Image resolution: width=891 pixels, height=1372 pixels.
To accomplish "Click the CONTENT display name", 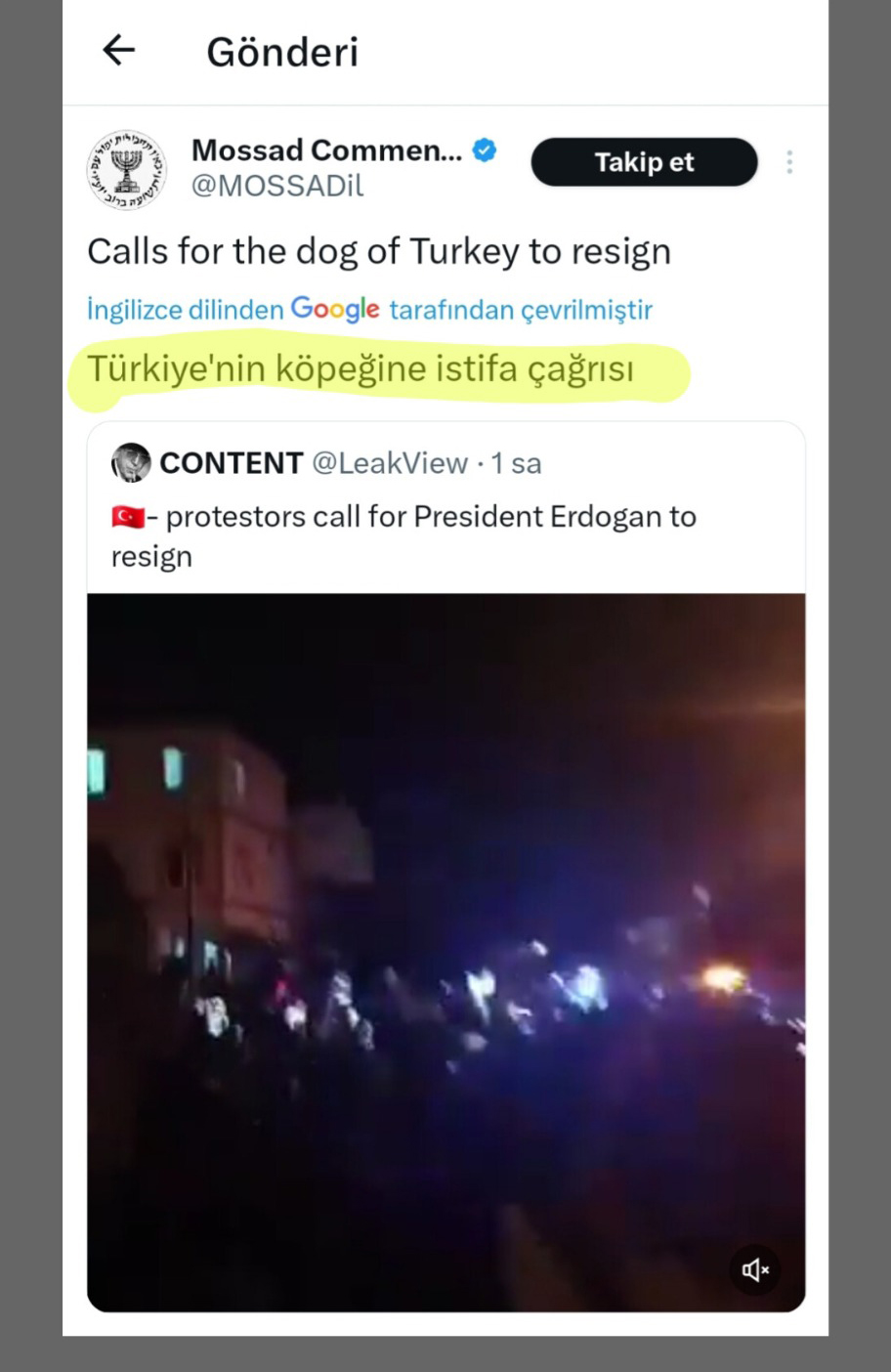I will [x=232, y=463].
